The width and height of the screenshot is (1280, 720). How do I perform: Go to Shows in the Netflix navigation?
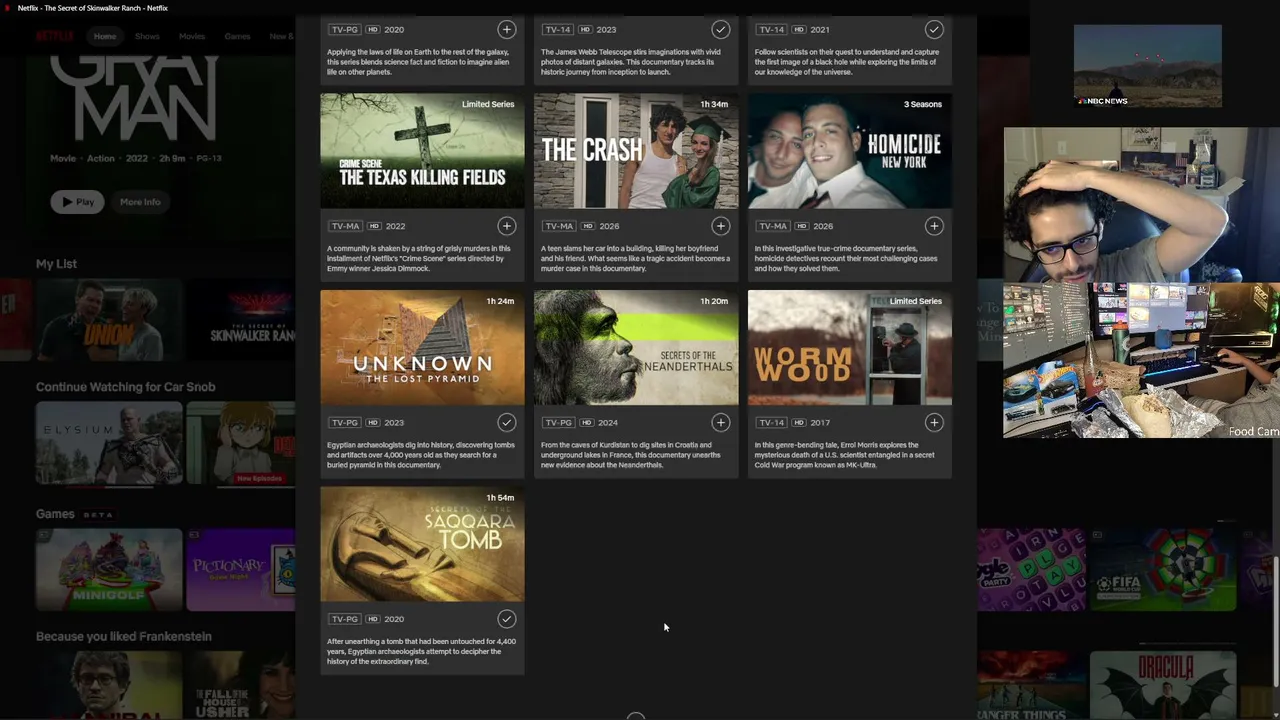[x=147, y=37]
